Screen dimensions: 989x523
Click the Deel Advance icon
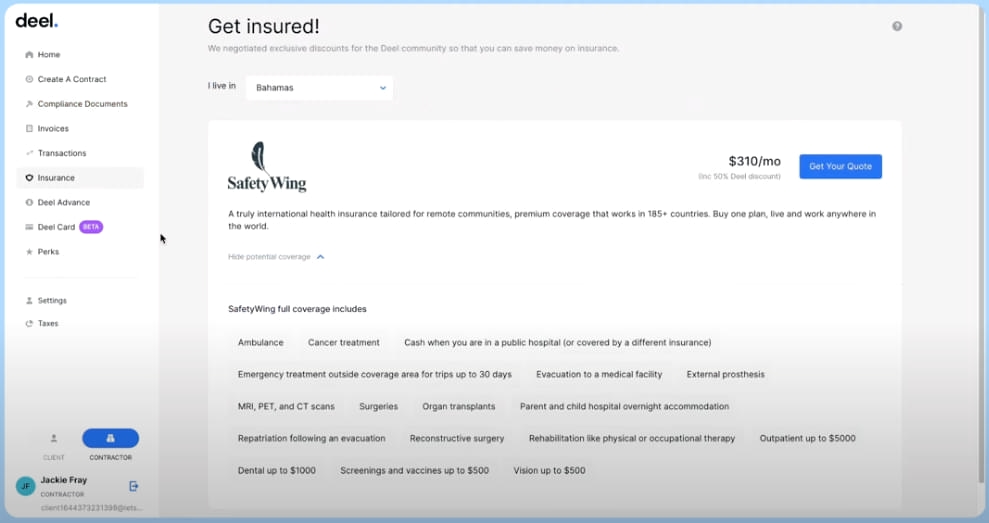[x=29, y=203]
